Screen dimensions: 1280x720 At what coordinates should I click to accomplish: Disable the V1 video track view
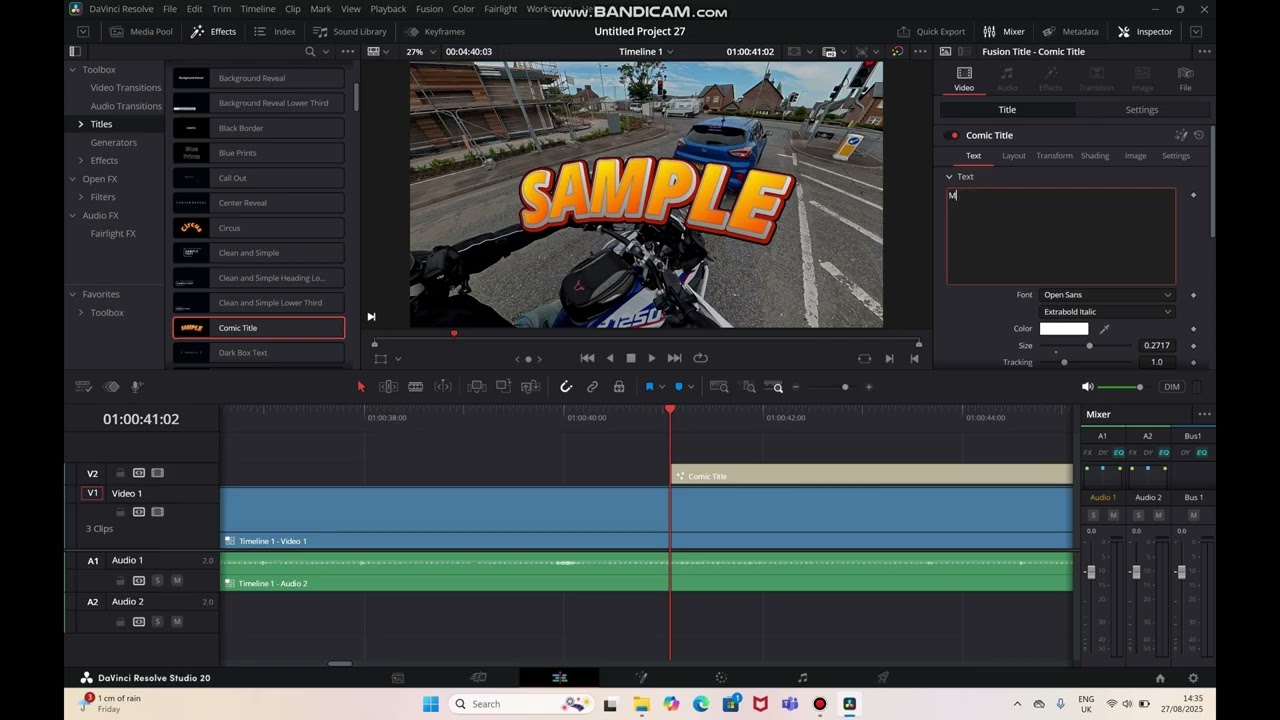tap(157, 512)
